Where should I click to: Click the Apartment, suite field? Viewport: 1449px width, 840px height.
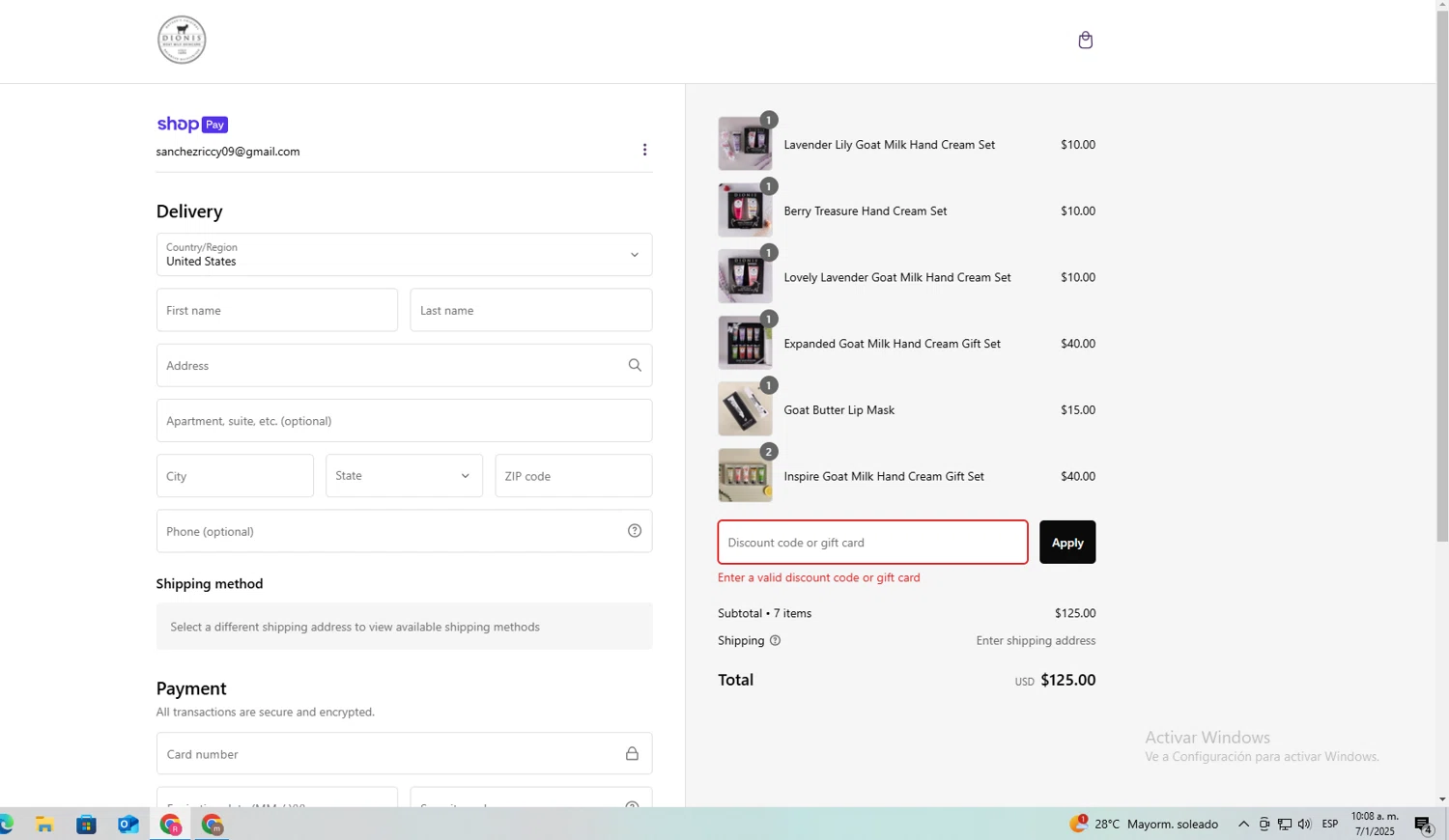click(x=404, y=421)
